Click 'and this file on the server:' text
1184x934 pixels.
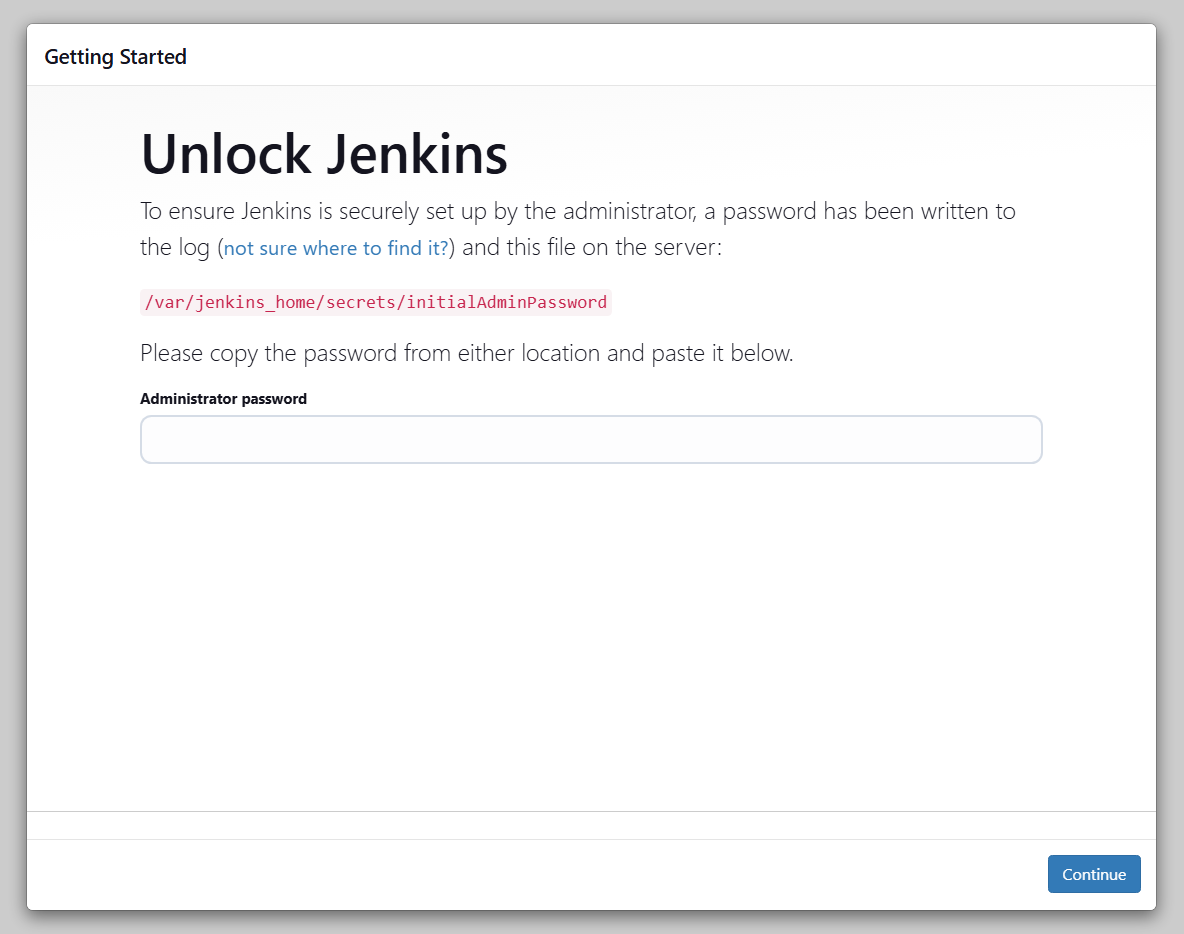click(x=592, y=248)
